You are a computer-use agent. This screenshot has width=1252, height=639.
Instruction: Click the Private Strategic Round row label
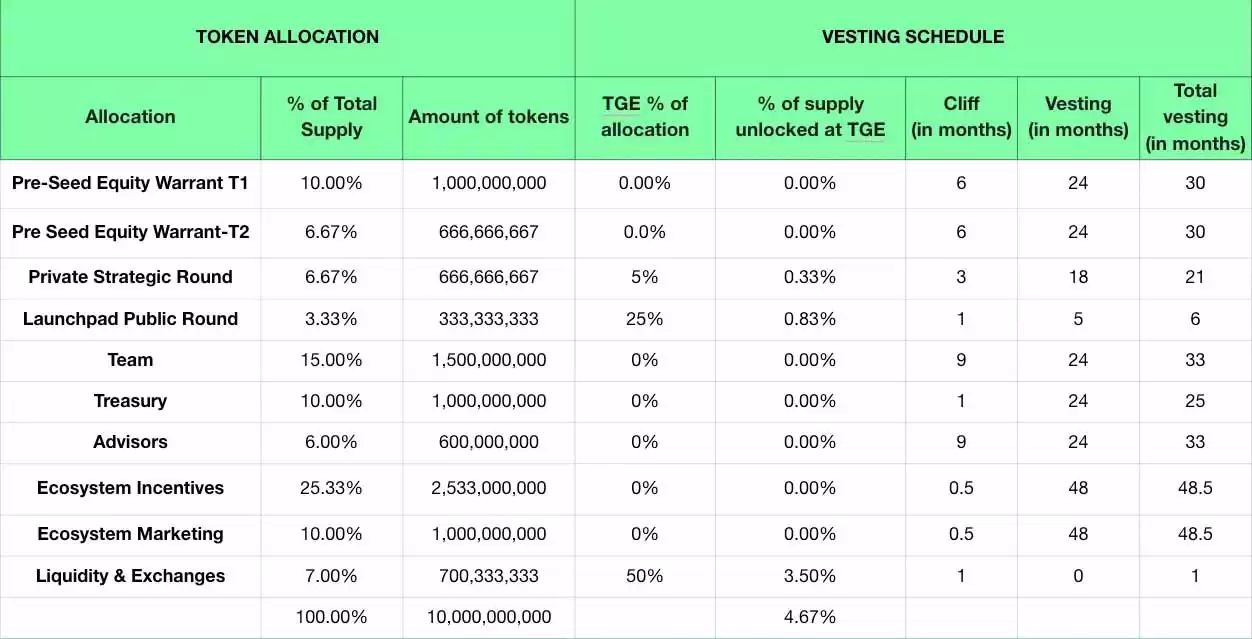(130, 277)
